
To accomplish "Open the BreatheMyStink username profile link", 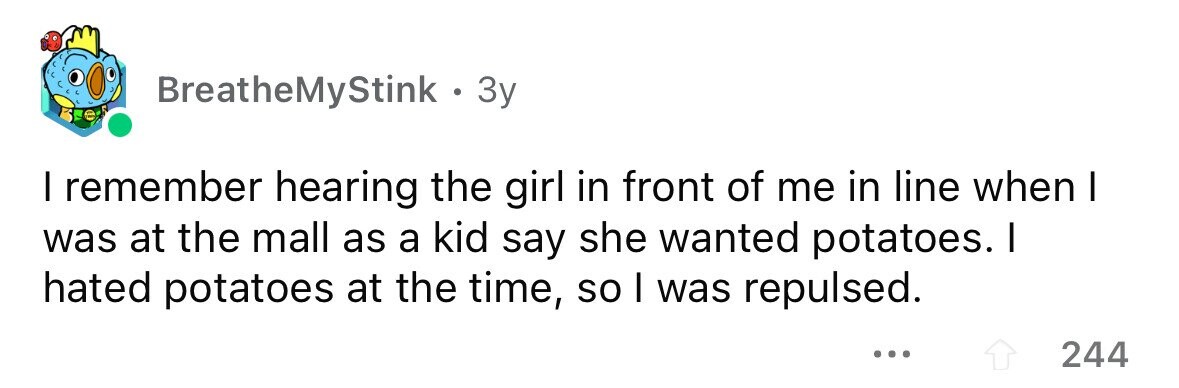I will (x=296, y=91).
